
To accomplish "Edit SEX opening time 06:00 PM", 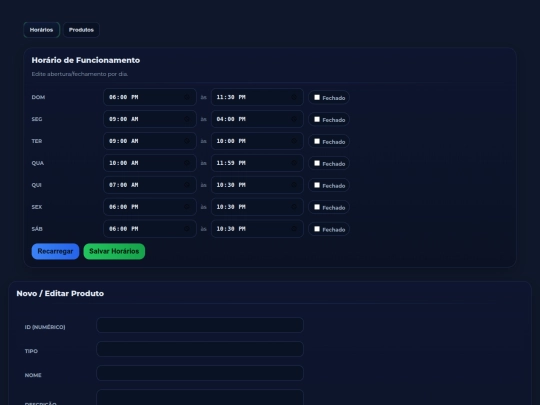I will pyautogui.click(x=150, y=207).
